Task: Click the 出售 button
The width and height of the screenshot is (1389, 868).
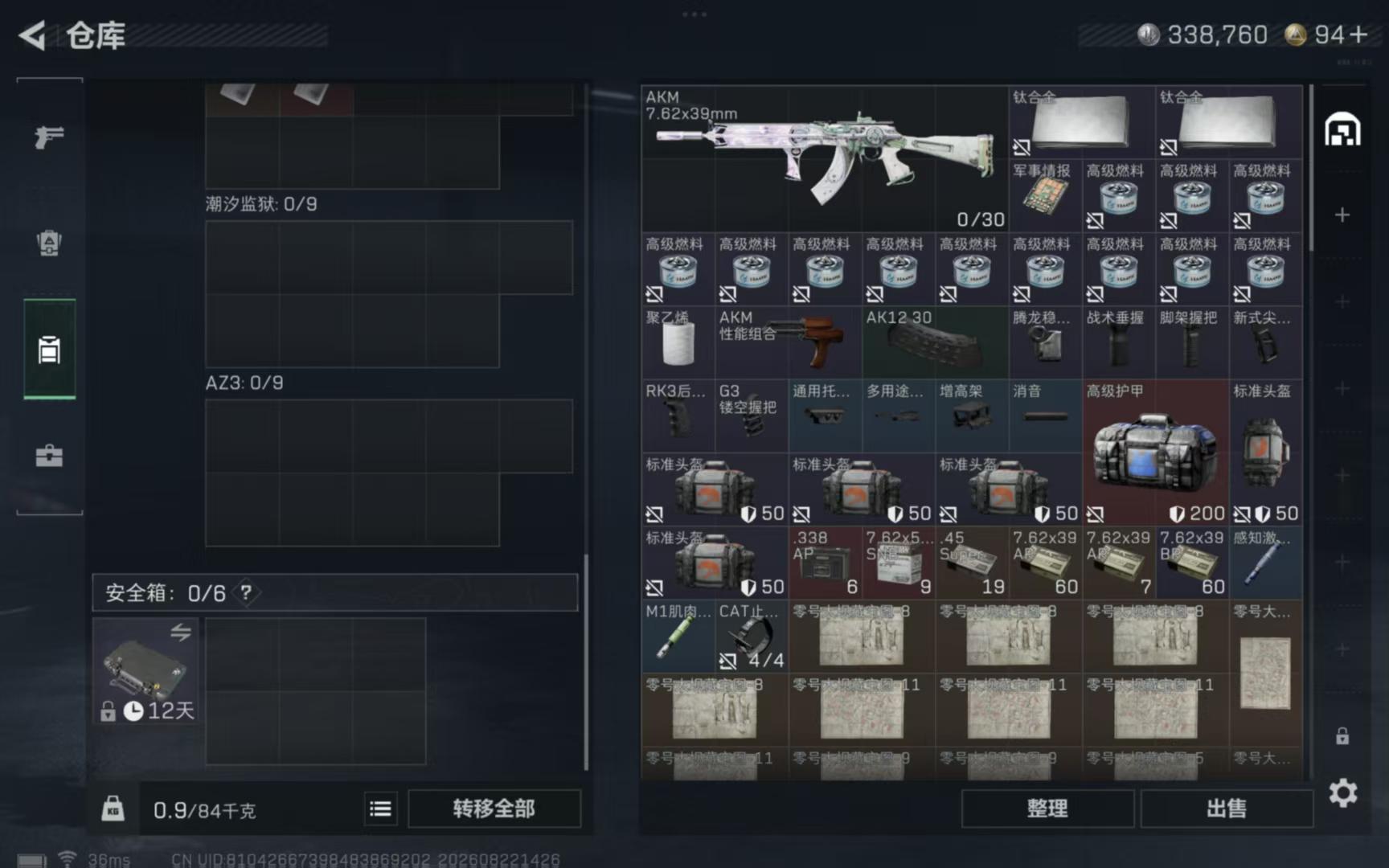Action: (1227, 809)
